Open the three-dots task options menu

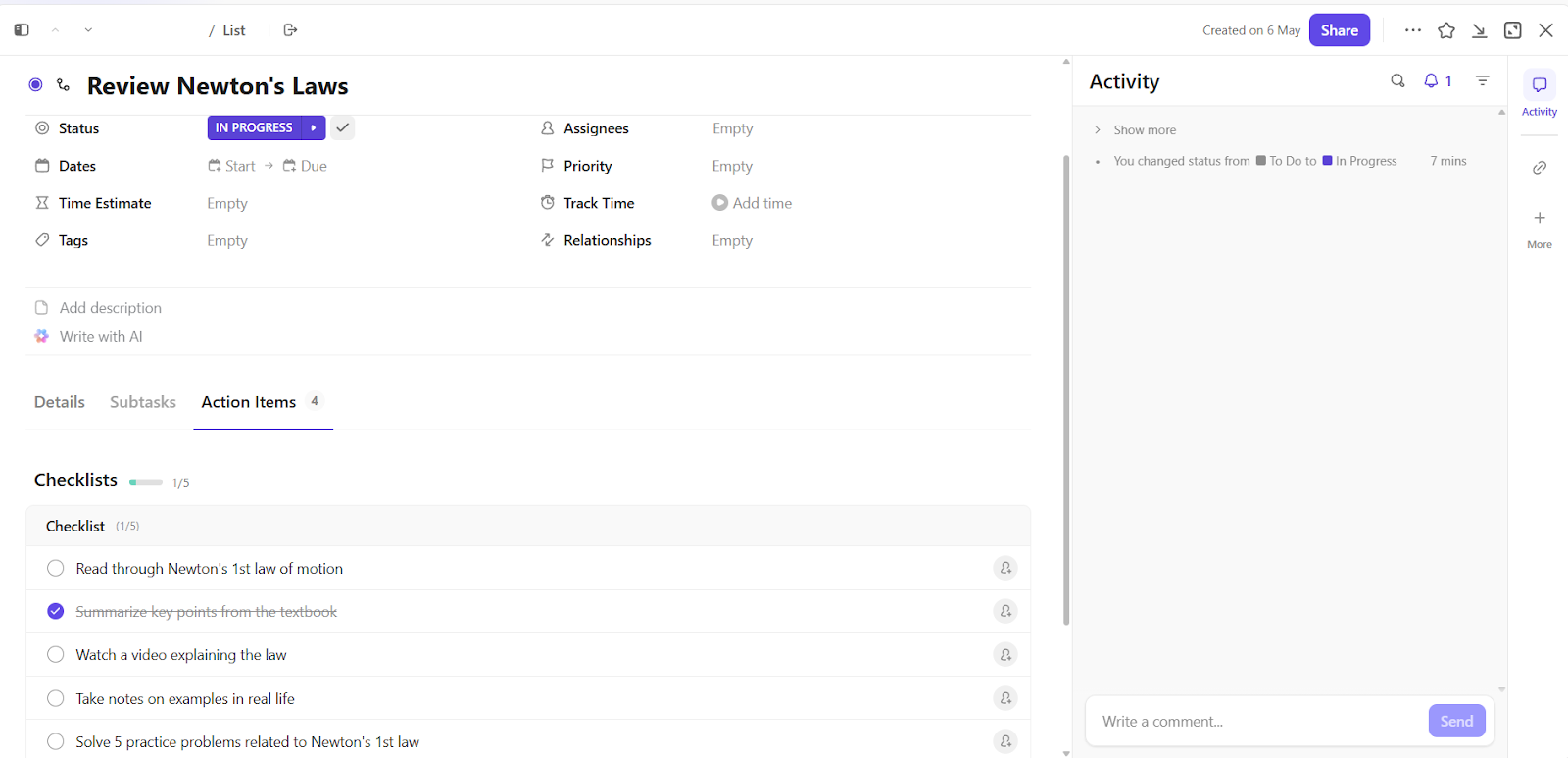tap(1412, 30)
